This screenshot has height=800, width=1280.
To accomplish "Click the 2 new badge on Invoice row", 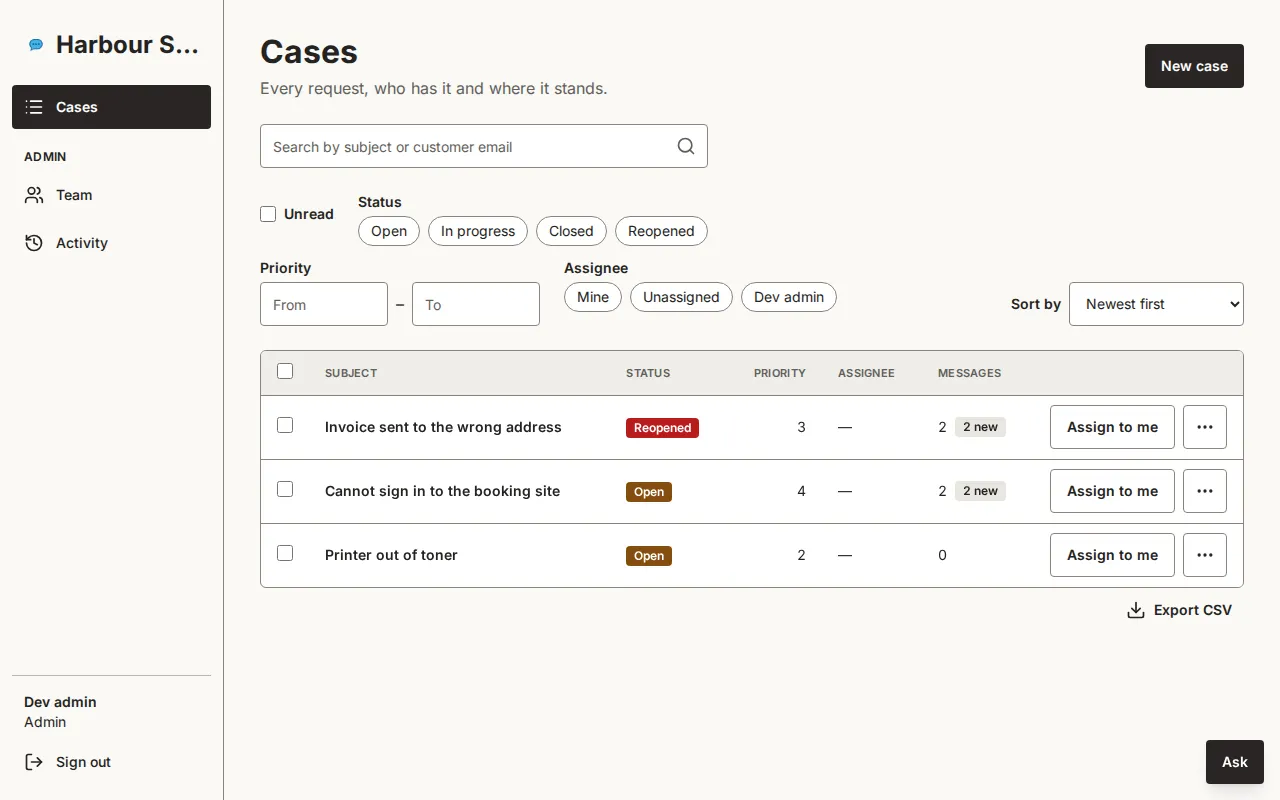I will (x=980, y=427).
